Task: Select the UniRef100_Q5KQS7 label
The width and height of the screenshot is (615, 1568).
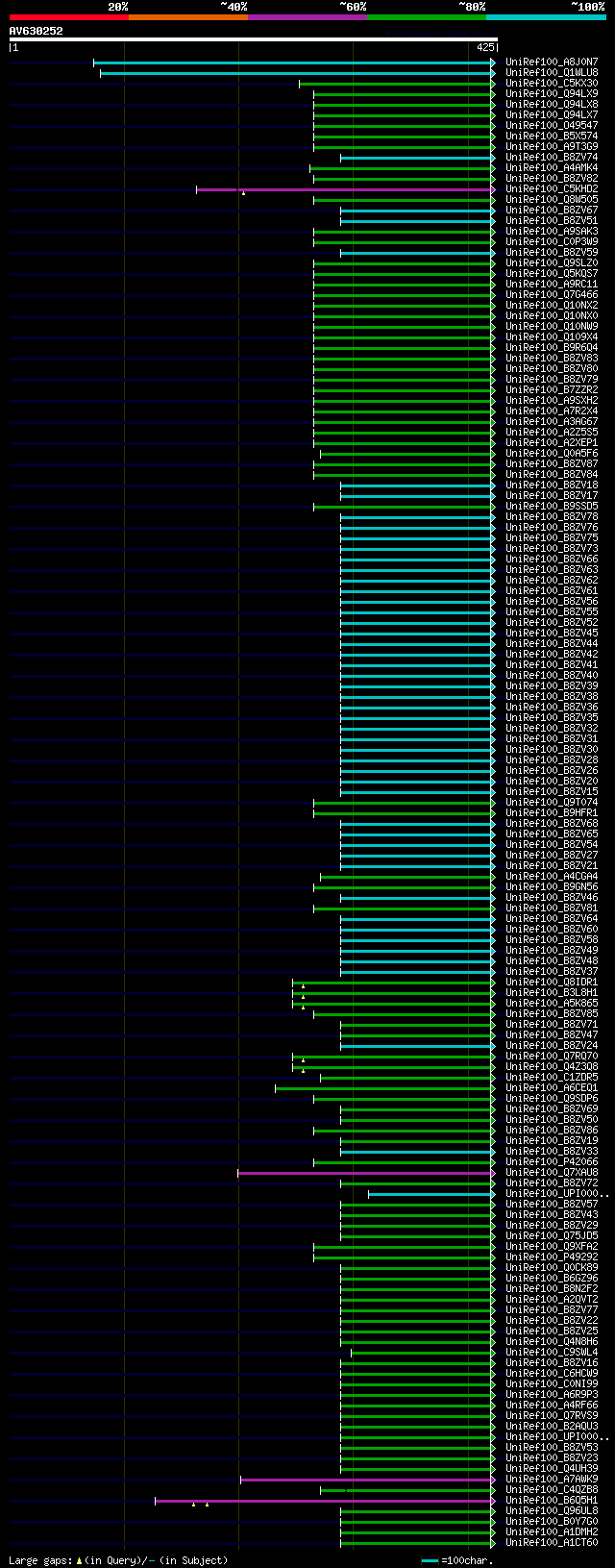Action: tap(552, 274)
